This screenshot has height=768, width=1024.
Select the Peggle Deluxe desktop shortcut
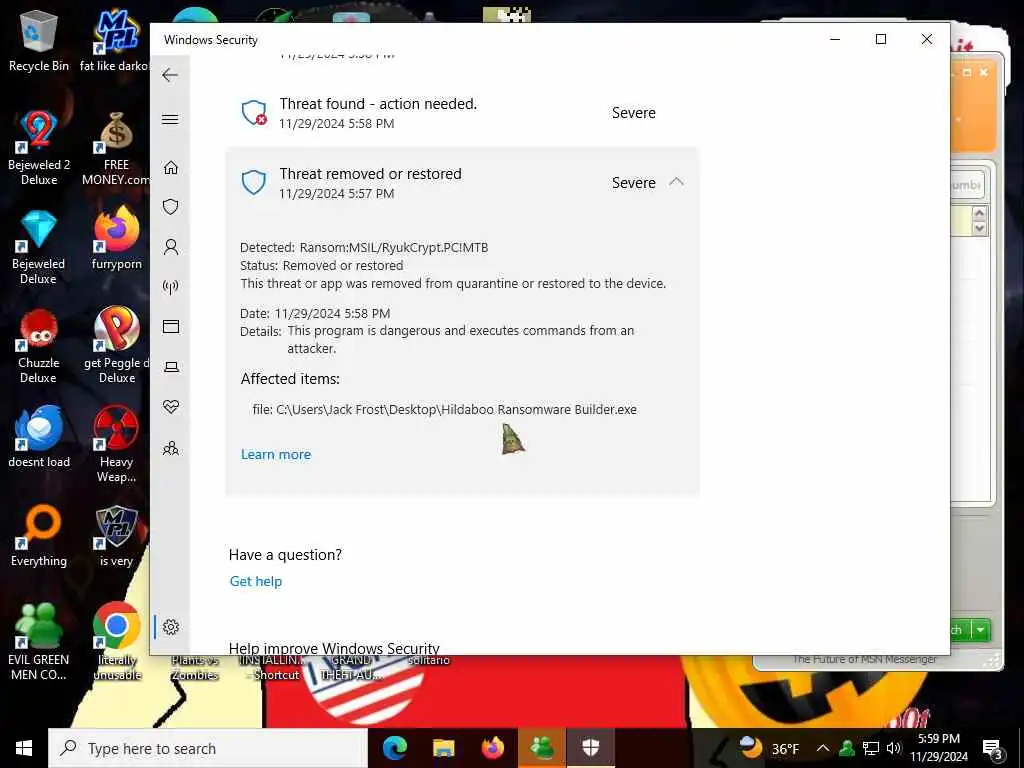tap(116, 346)
